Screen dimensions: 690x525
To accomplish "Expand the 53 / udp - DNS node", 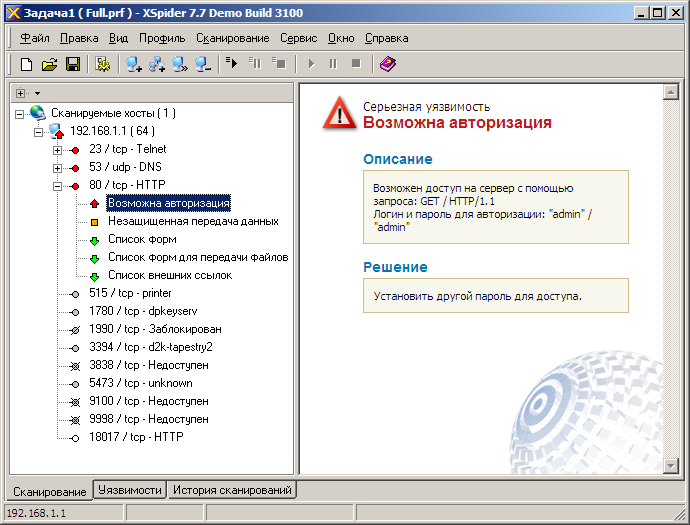I will click(57, 168).
